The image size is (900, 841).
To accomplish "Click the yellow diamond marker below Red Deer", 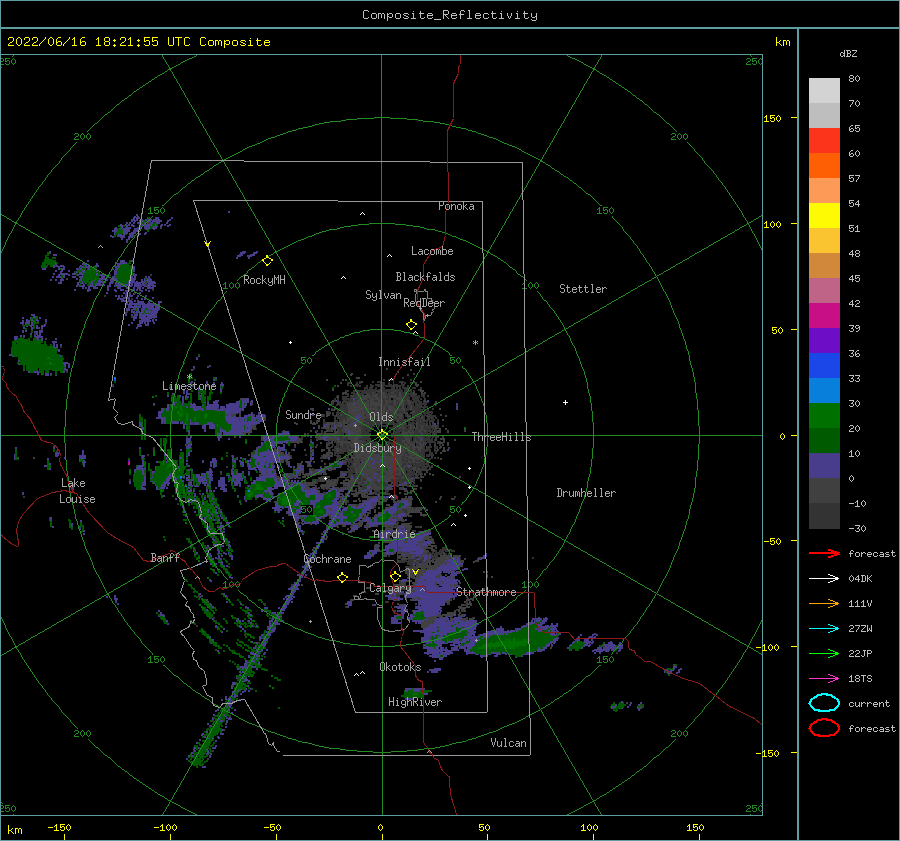I will (412, 325).
